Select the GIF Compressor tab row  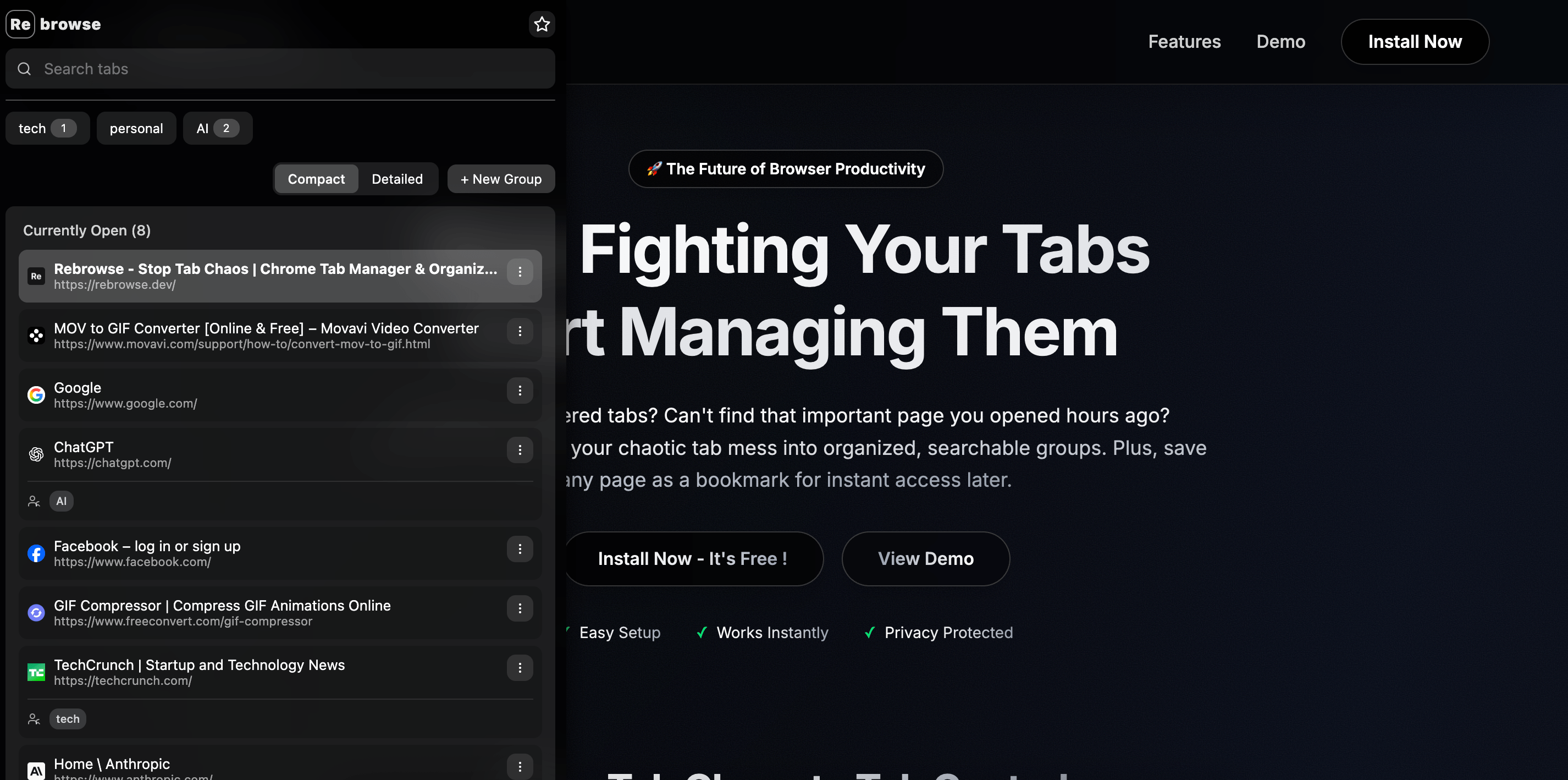(x=280, y=613)
